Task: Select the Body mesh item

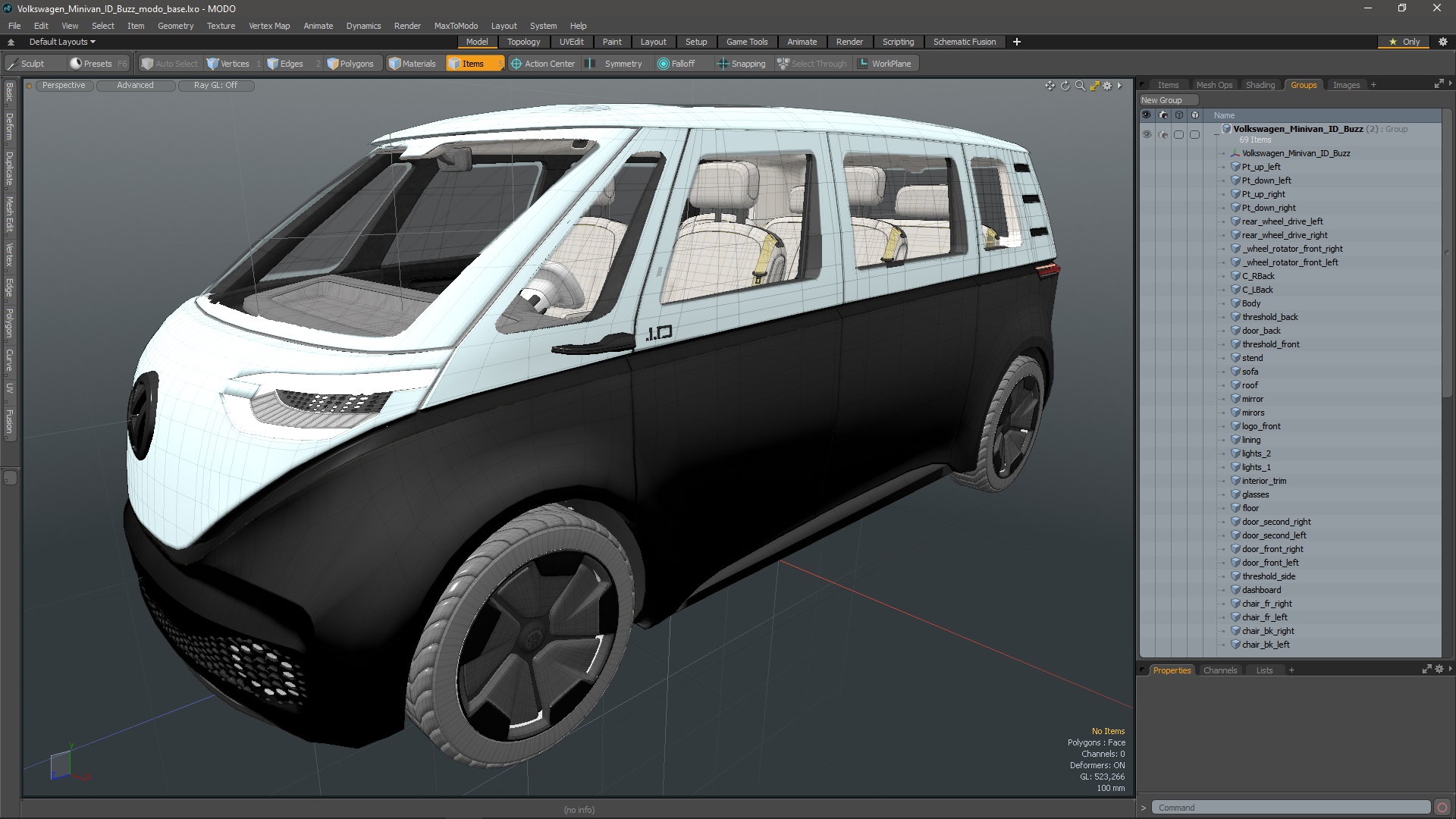Action: [1251, 303]
